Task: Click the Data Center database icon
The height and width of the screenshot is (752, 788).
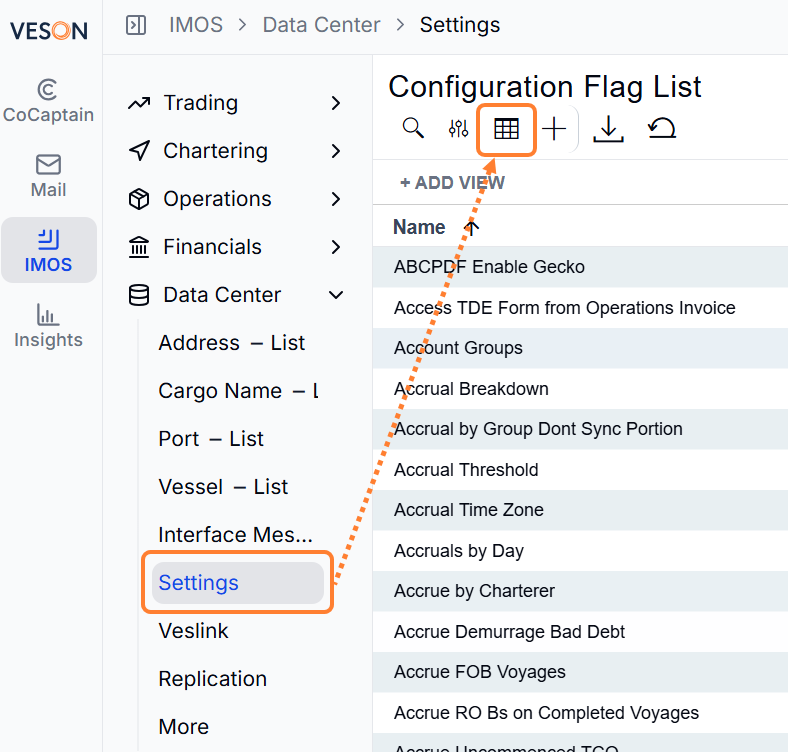Action: (139, 295)
